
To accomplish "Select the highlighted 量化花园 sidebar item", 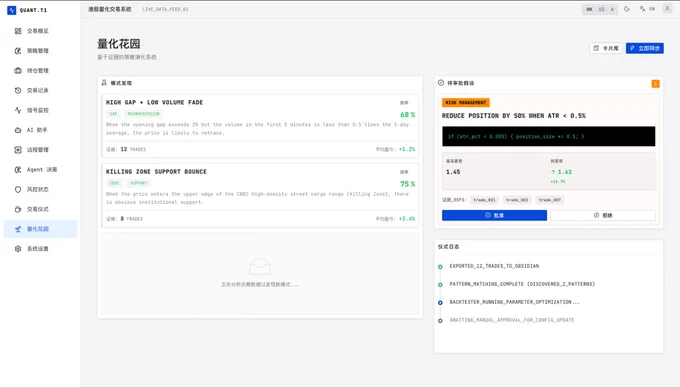I will (40, 229).
